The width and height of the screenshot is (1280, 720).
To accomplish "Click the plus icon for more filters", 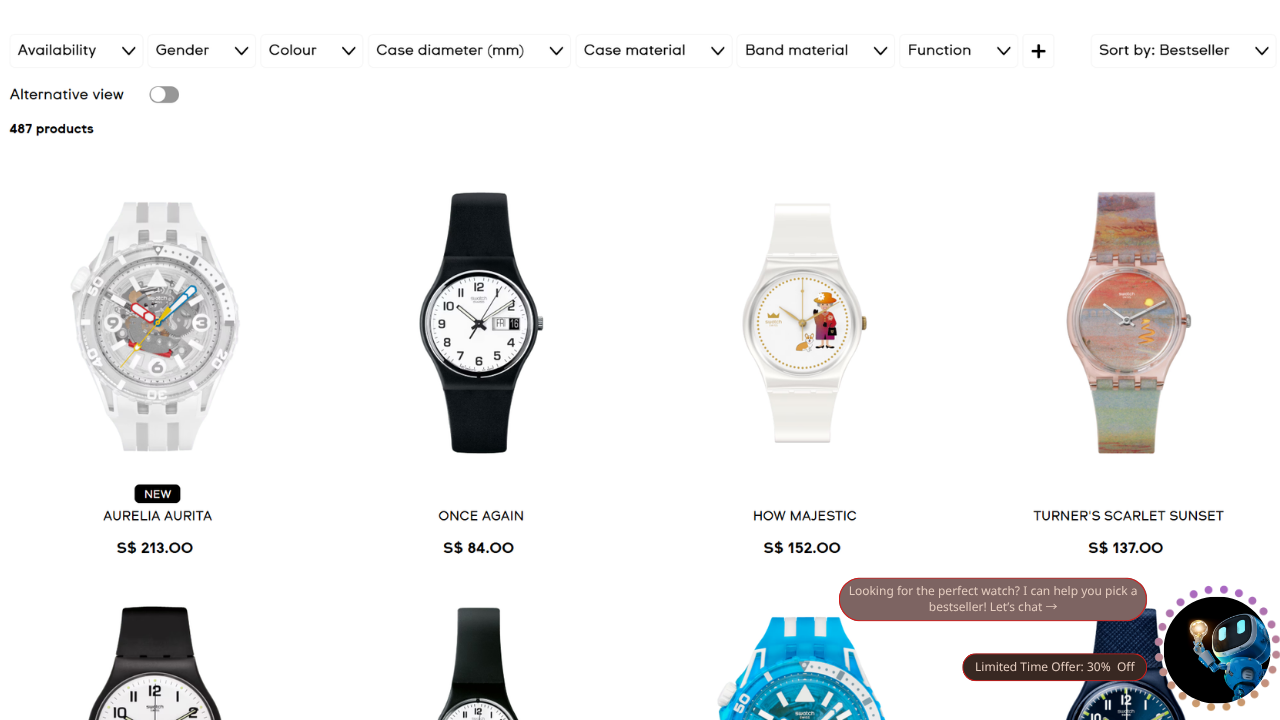I will tap(1038, 51).
